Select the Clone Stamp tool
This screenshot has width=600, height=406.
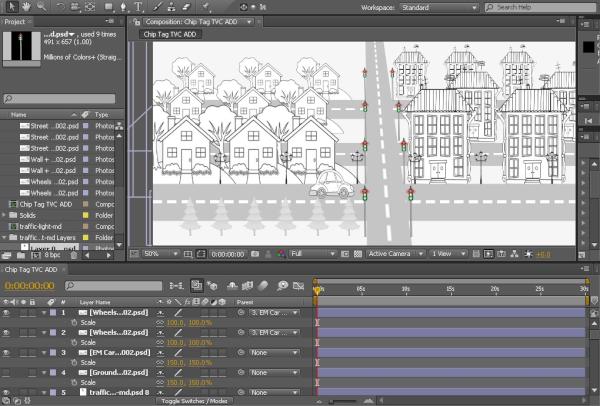[171, 7]
